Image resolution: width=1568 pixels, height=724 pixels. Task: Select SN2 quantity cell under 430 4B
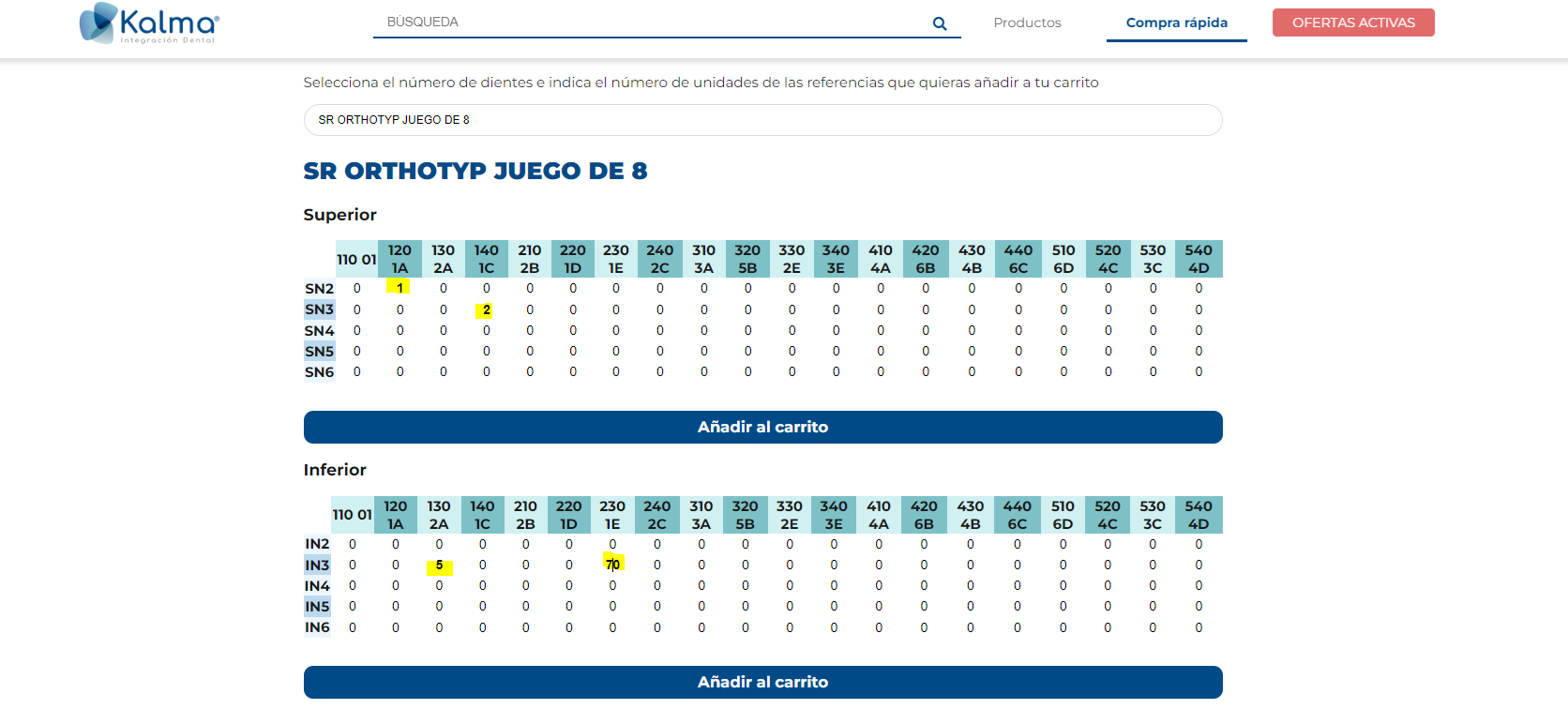pyautogui.click(x=972, y=288)
